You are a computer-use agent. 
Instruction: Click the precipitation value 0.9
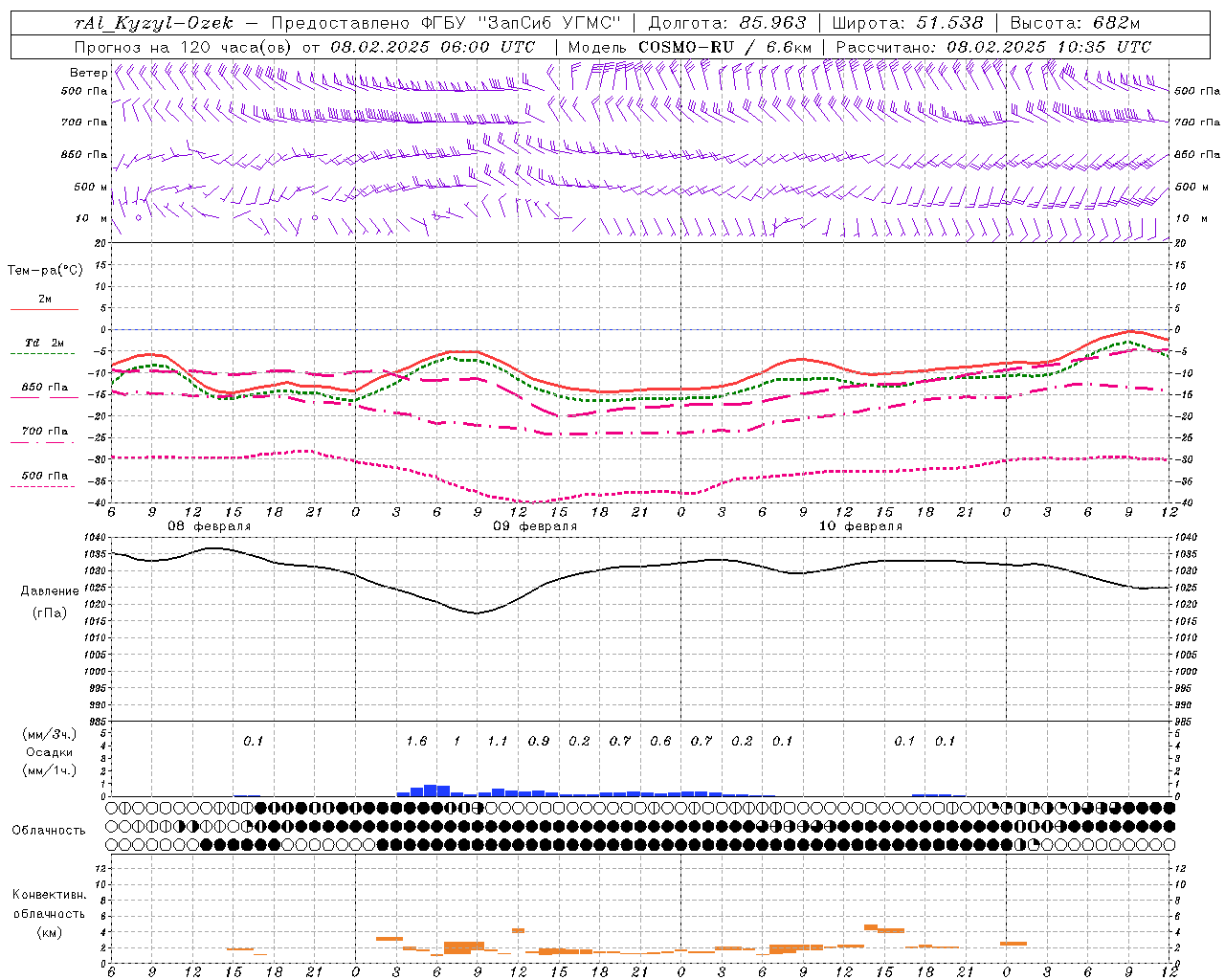point(539,742)
